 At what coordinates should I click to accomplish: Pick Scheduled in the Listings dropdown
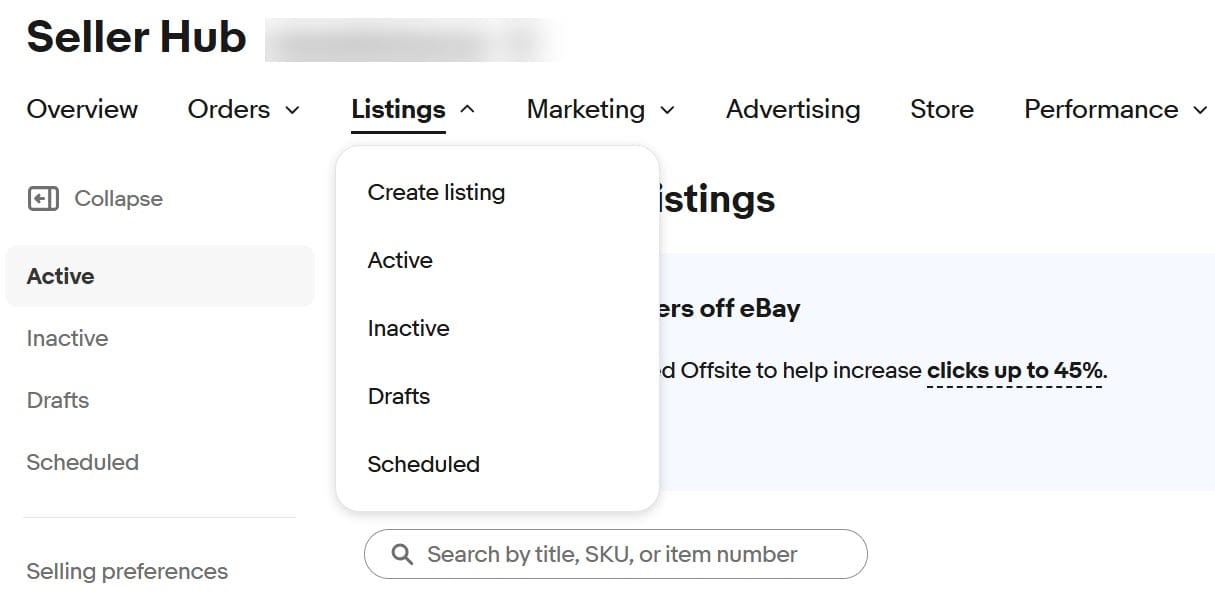point(423,464)
